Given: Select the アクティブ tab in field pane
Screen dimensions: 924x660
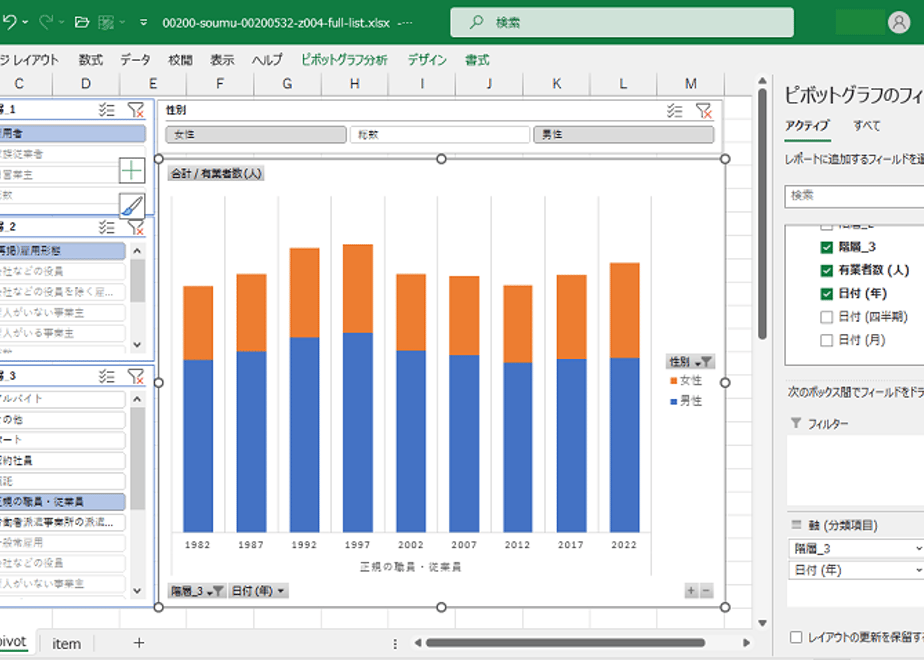Looking at the screenshot, I should (x=807, y=126).
